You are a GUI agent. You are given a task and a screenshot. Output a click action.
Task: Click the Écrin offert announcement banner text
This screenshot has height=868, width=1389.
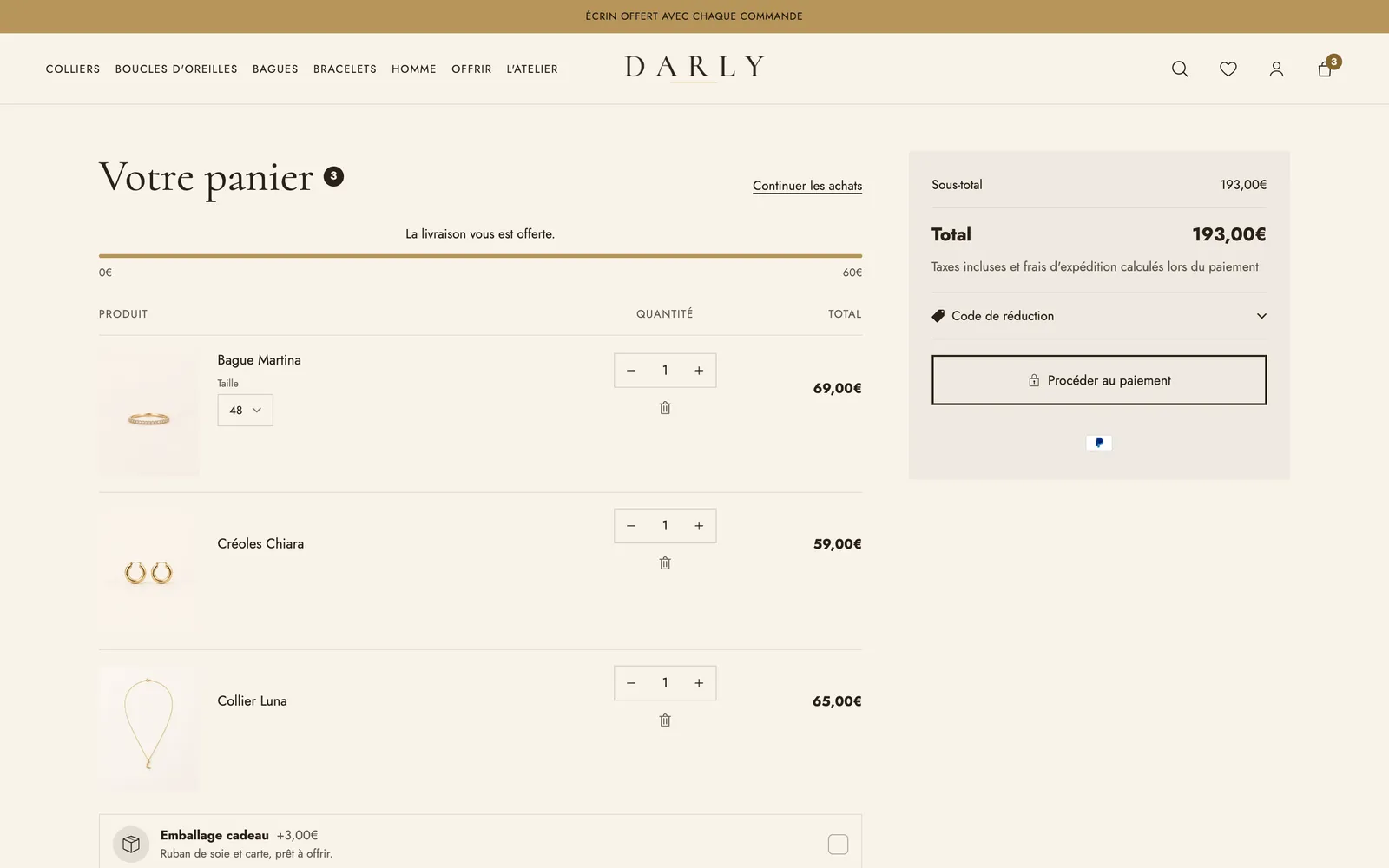[x=694, y=16]
